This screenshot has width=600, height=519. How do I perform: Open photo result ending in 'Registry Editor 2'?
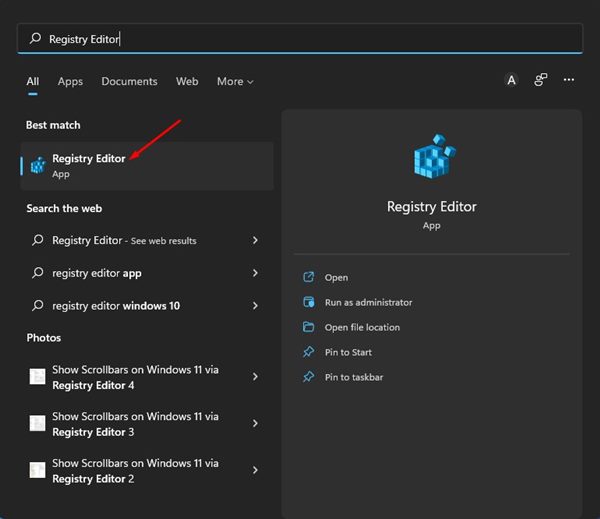tap(135, 471)
